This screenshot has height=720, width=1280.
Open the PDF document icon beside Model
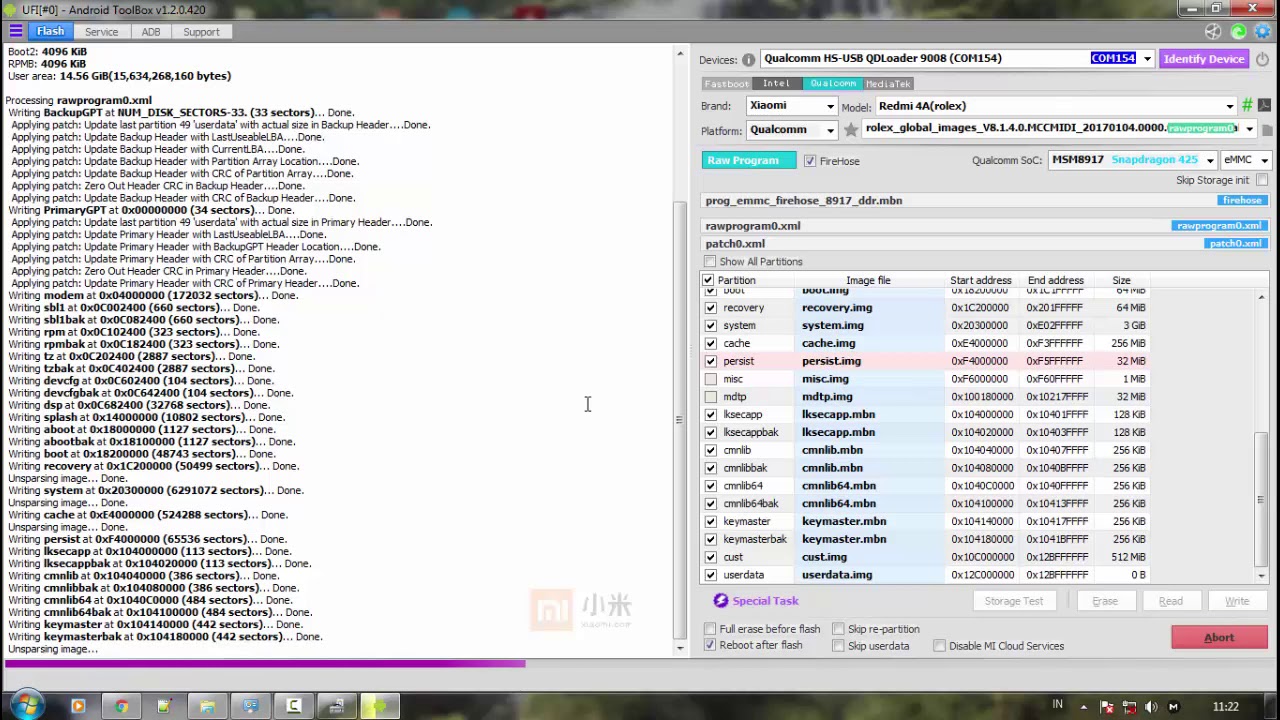coord(1264,105)
